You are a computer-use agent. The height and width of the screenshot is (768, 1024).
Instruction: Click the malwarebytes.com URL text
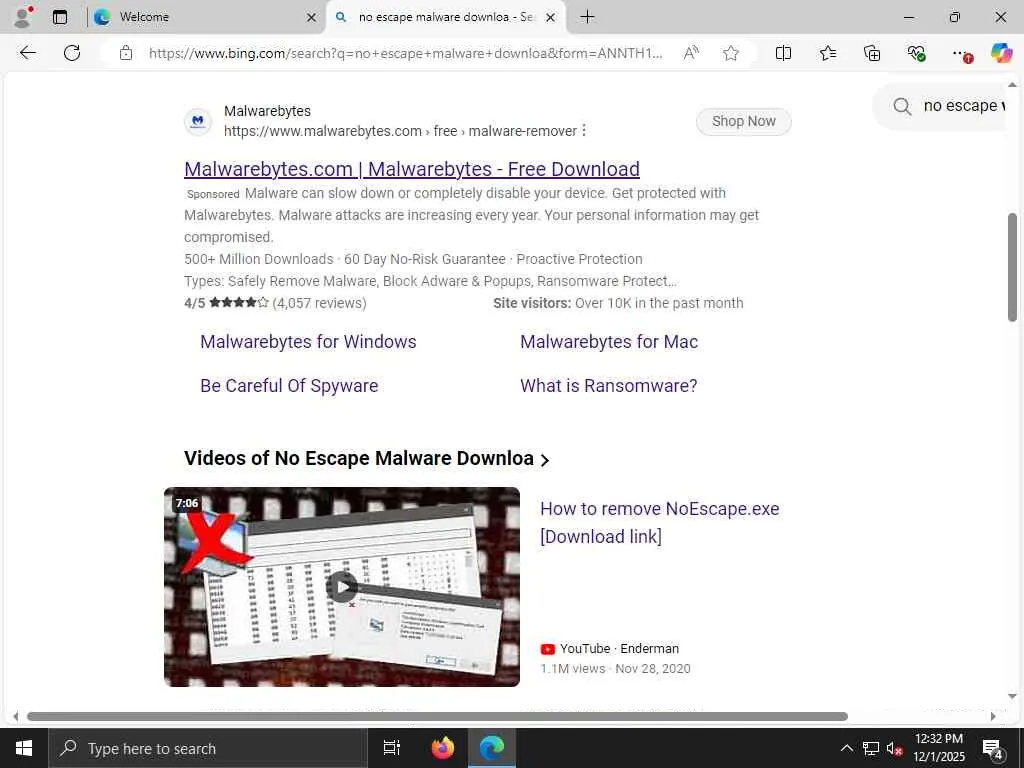(400, 131)
